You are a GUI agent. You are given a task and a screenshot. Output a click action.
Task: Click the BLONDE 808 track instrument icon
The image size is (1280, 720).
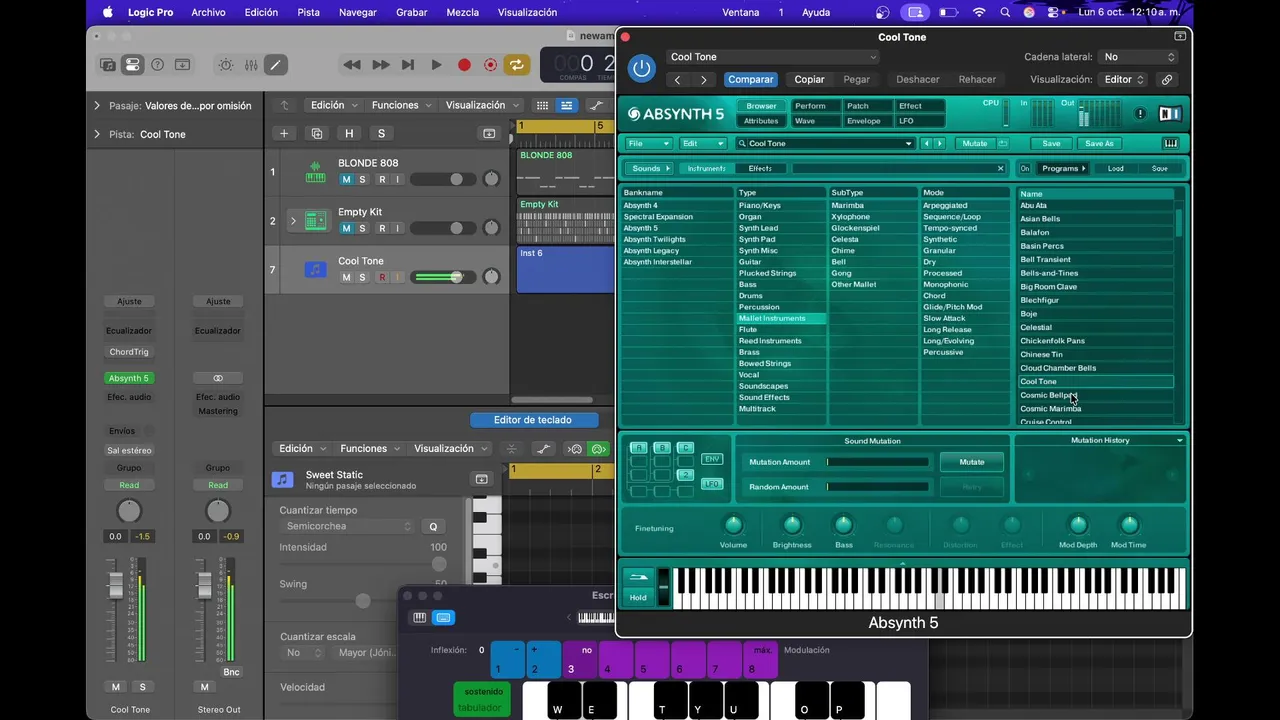316,172
